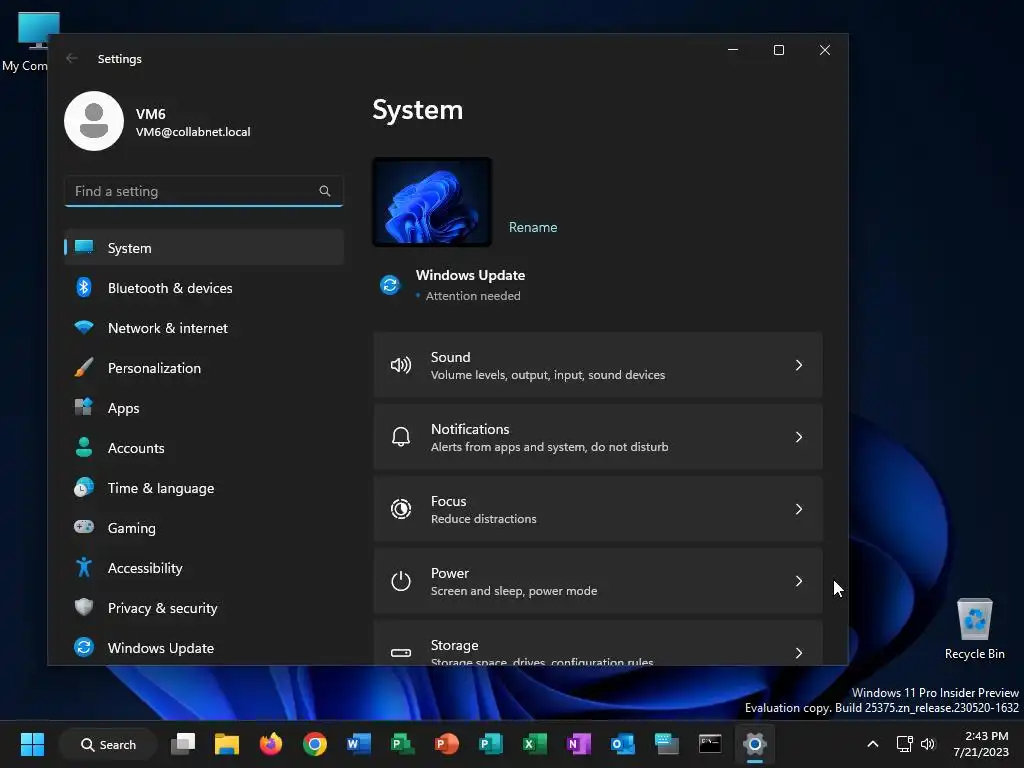Click the sidebar Windows Update icon
Image resolution: width=1024 pixels, height=768 pixels.
84,647
